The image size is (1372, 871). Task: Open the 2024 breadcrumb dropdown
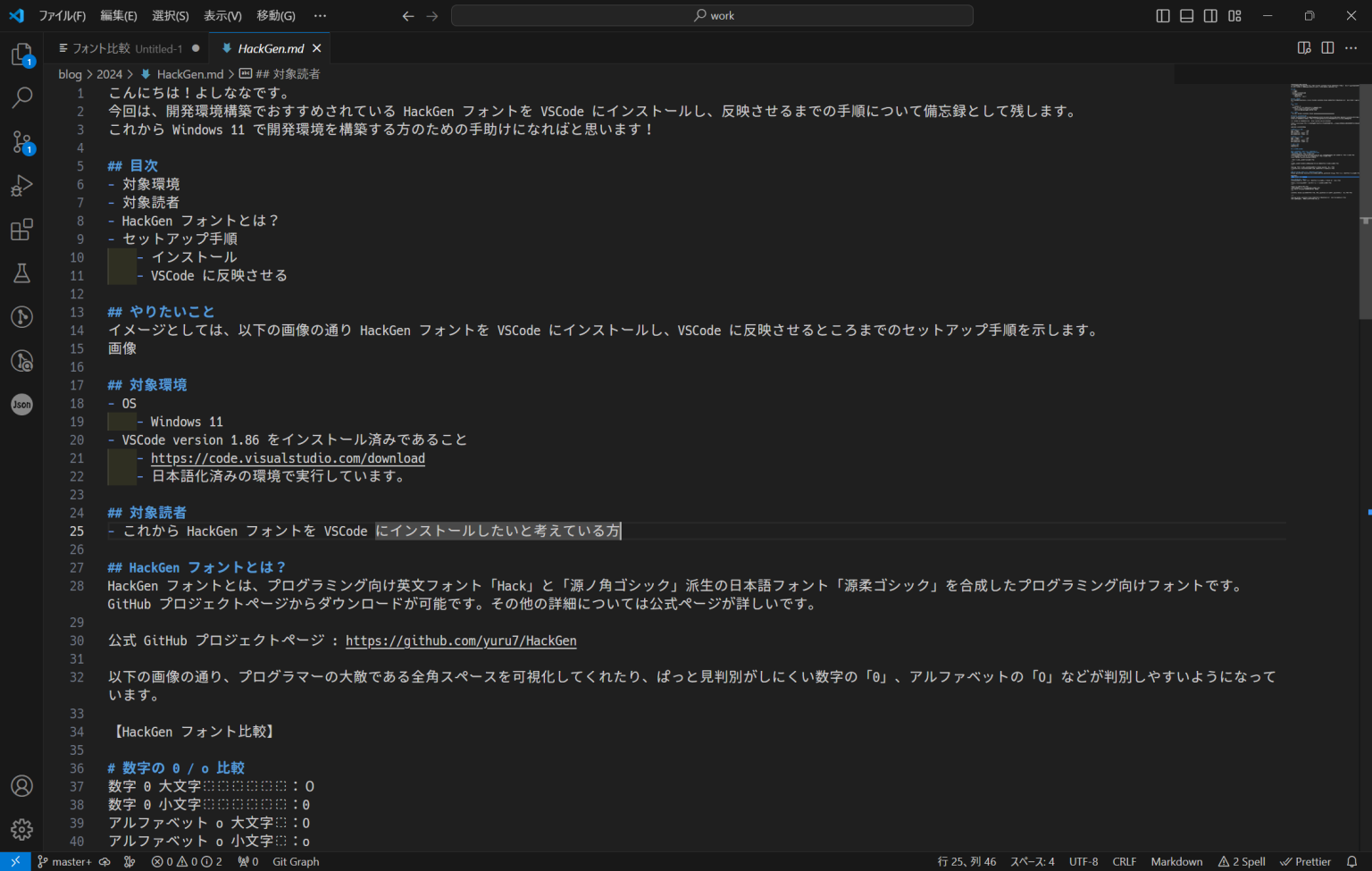click(109, 74)
